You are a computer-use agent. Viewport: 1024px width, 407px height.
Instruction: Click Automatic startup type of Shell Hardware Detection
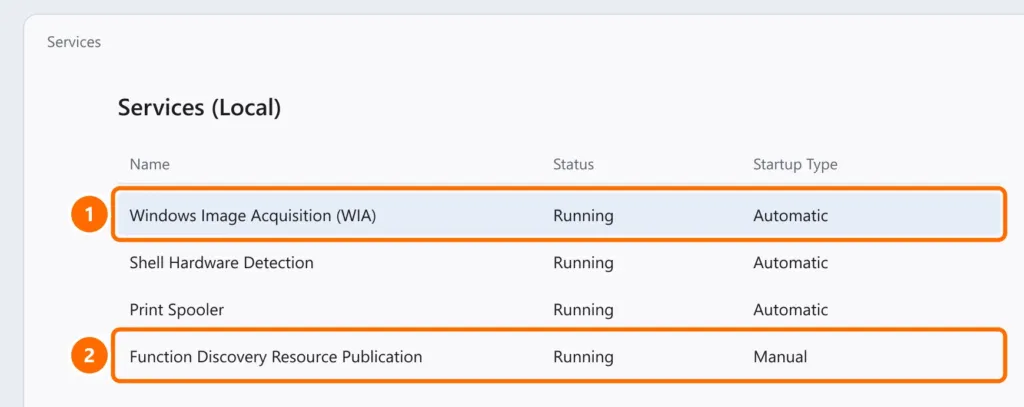pos(790,263)
